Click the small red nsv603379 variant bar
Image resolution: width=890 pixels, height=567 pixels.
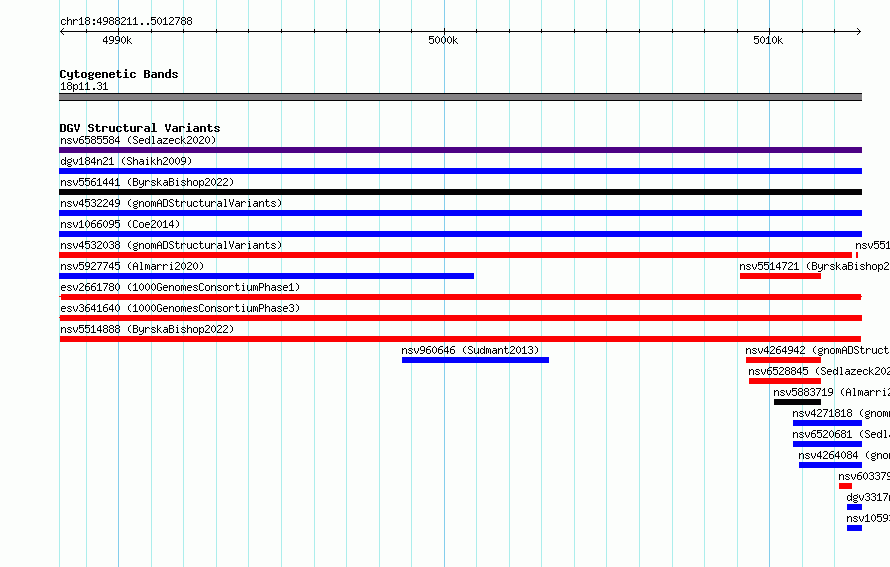pyautogui.click(x=845, y=486)
